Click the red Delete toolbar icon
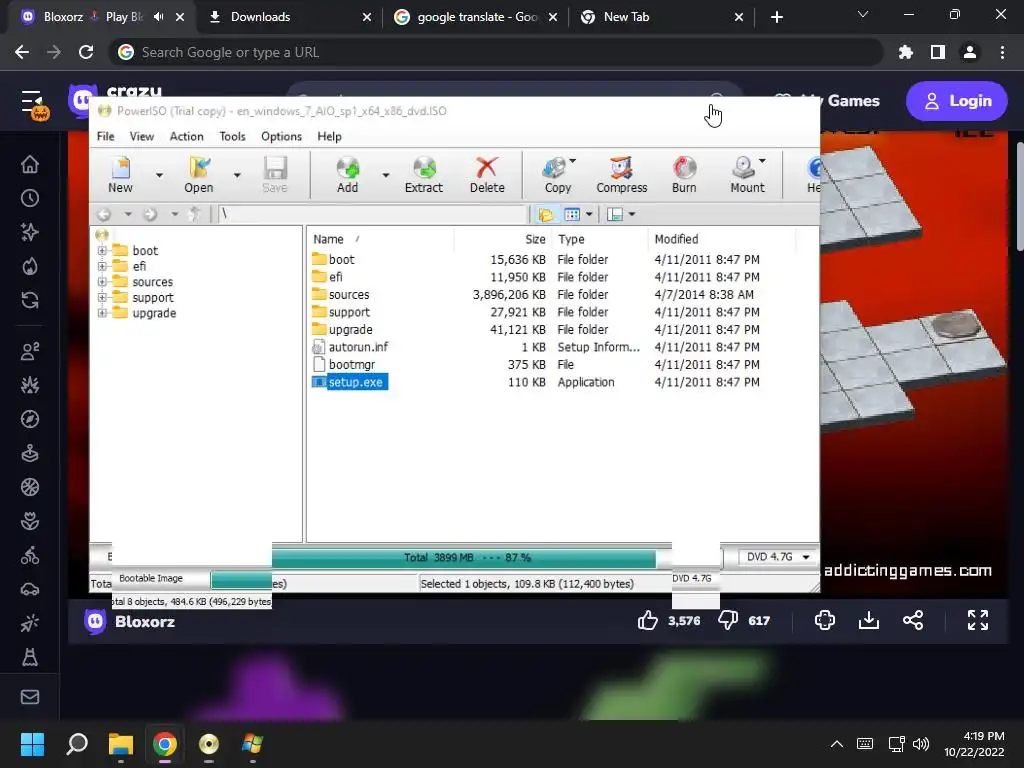This screenshot has width=1024, height=768. [x=487, y=175]
